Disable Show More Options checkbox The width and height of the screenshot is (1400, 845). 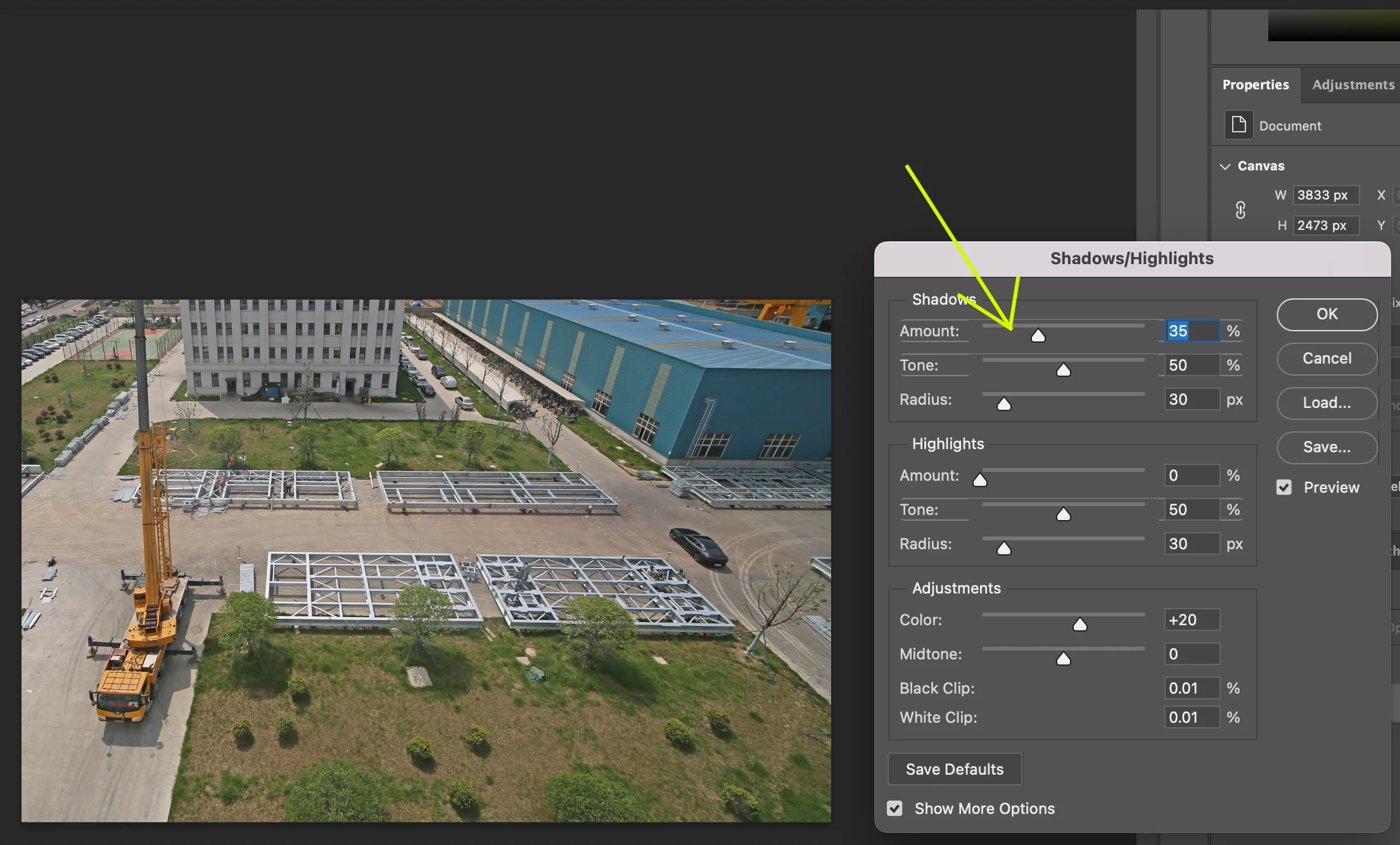point(894,808)
